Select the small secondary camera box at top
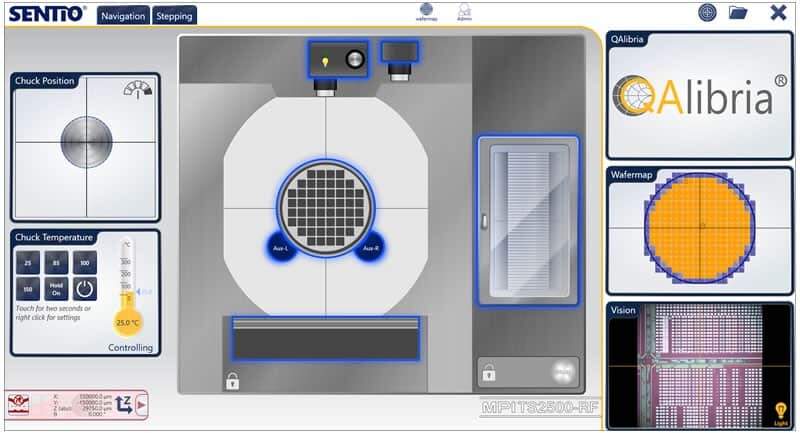The height and width of the screenshot is (433, 800). [x=399, y=52]
